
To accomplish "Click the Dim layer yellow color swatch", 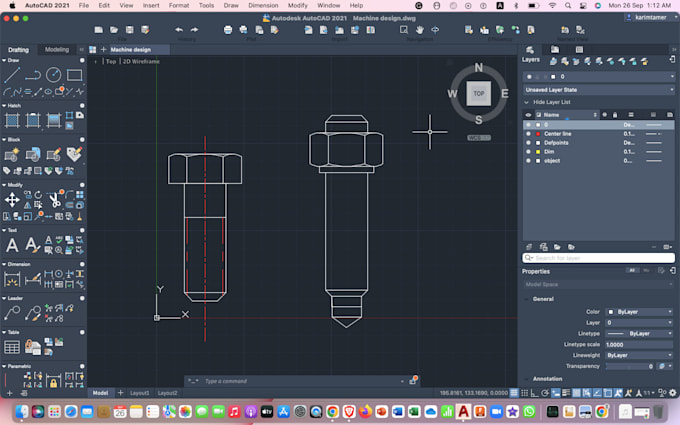I will pos(538,152).
